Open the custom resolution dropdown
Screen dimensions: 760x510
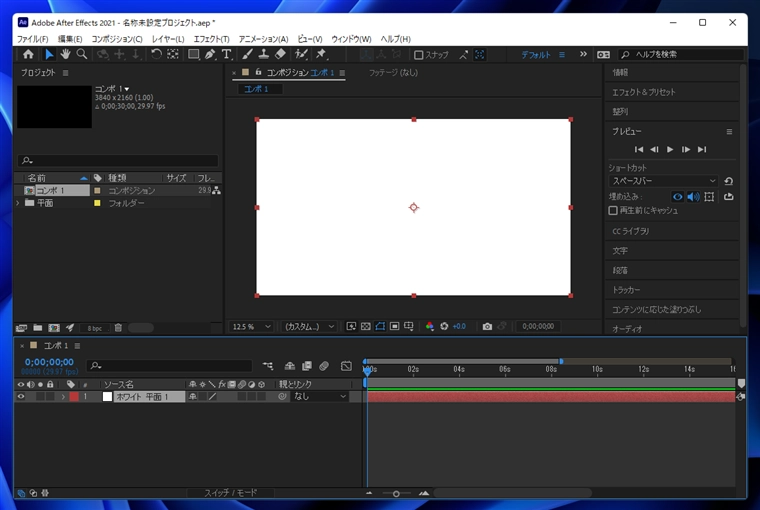tap(308, 327)
